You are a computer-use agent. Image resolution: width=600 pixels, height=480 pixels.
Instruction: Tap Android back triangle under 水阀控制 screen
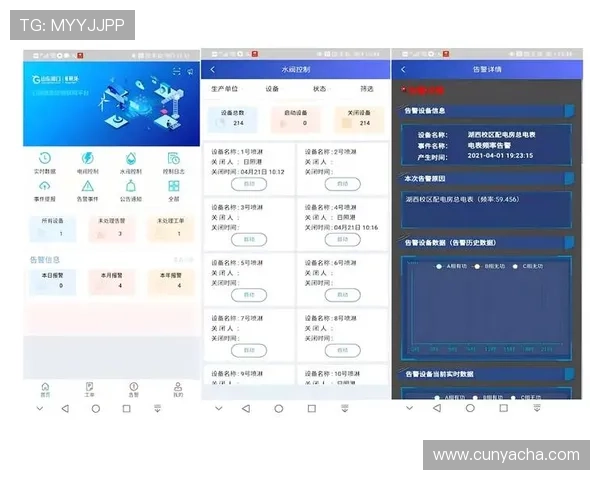(x=246, y=408)
